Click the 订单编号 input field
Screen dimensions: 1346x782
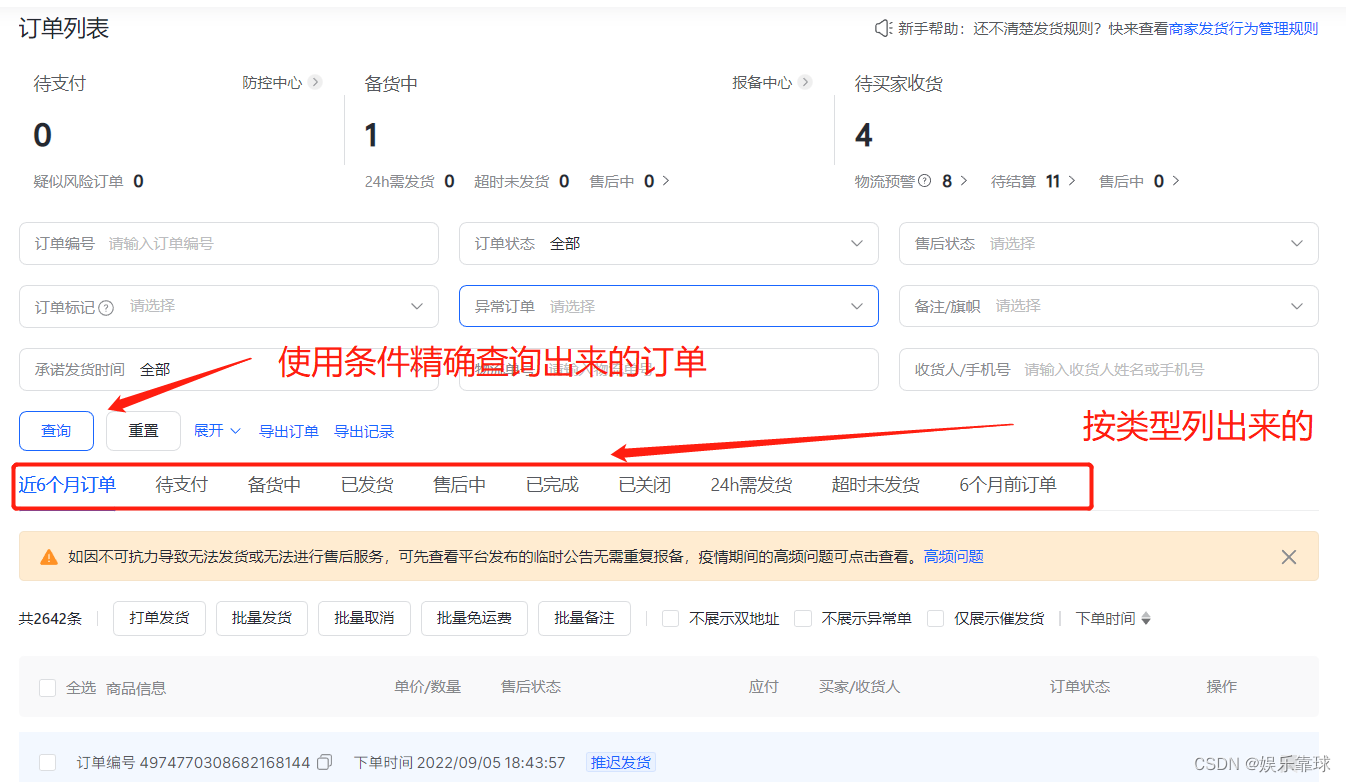229,243
